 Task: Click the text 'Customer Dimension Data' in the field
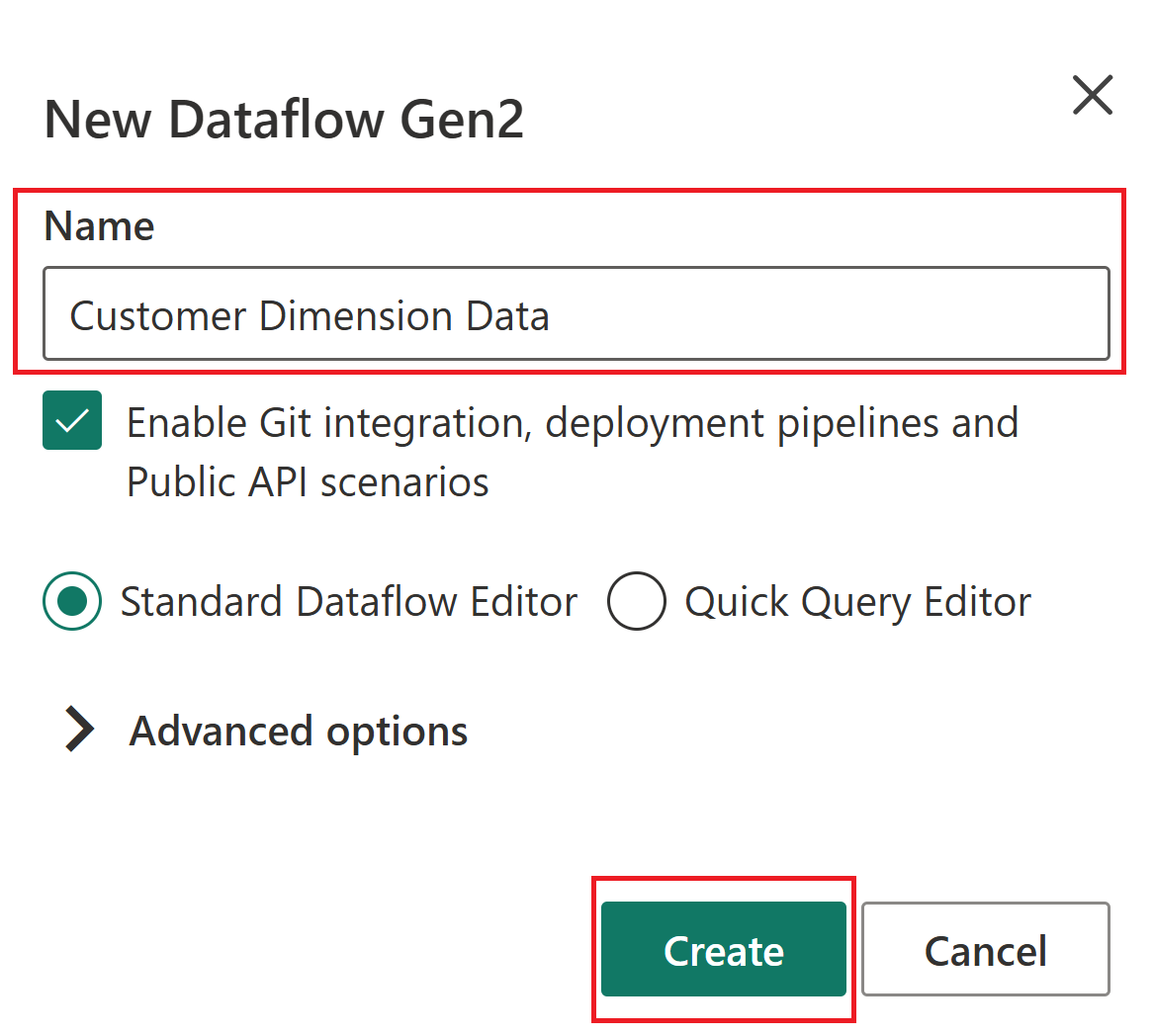[x=310, y=316]
